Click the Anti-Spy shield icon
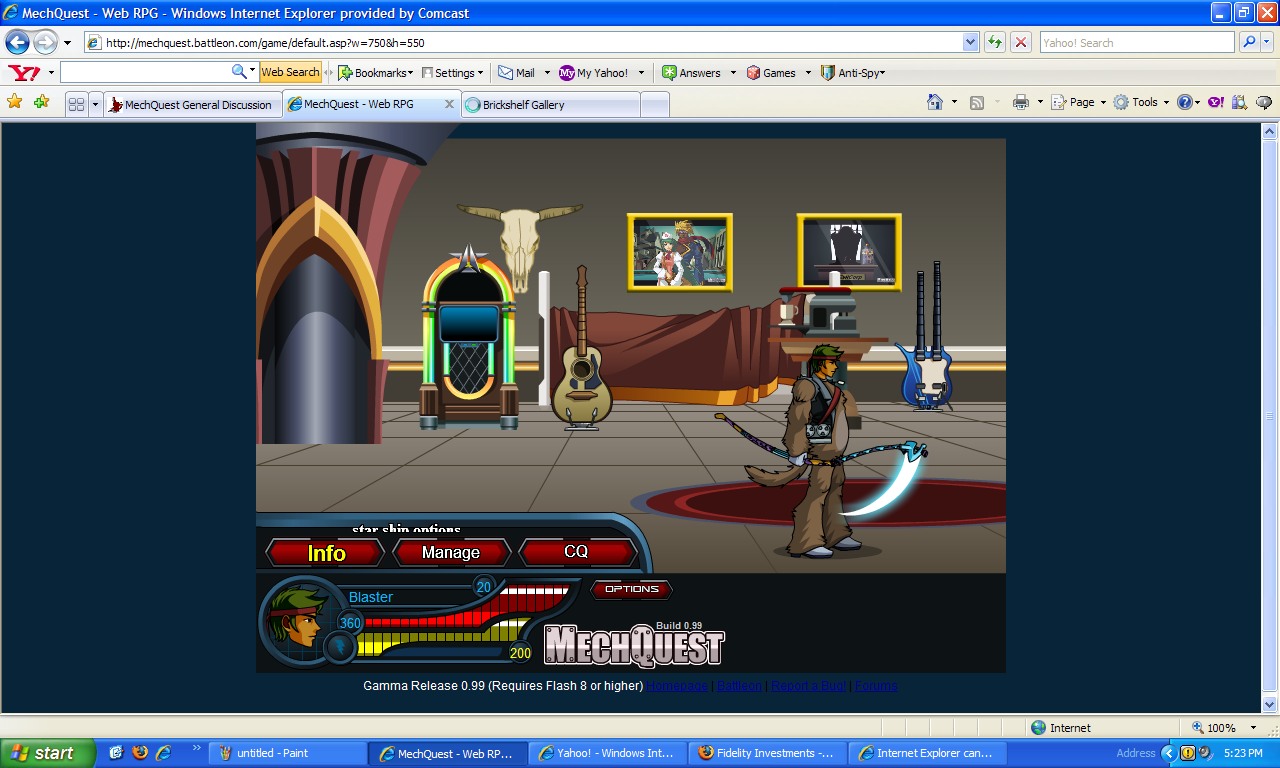 827,73
